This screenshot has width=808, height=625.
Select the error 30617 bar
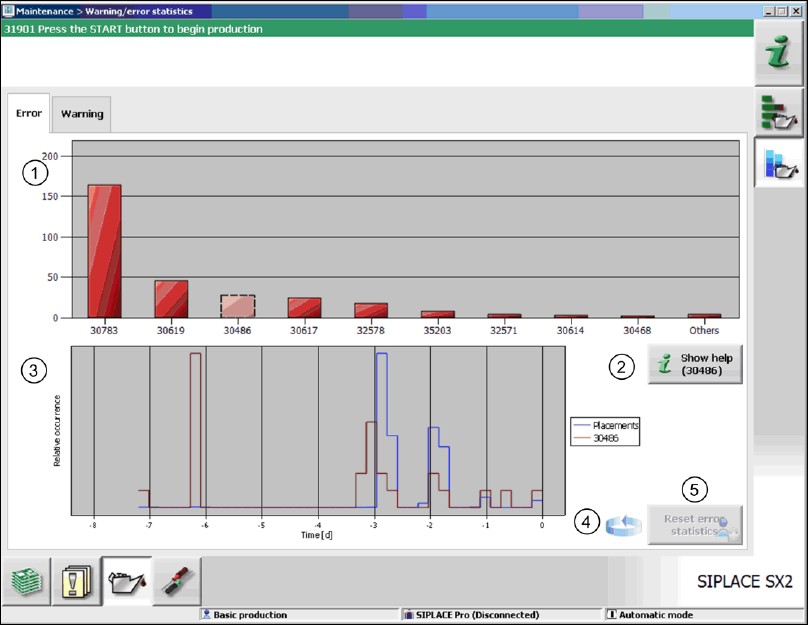[304, 308]
